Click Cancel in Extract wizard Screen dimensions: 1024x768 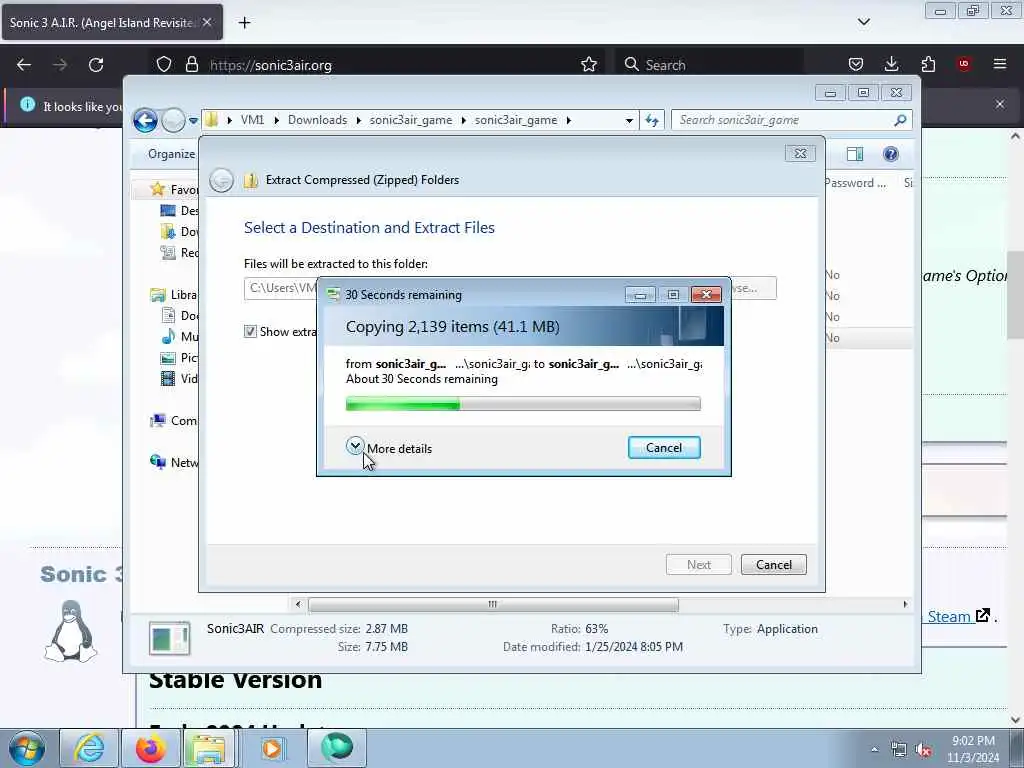[x=773, y=565]
